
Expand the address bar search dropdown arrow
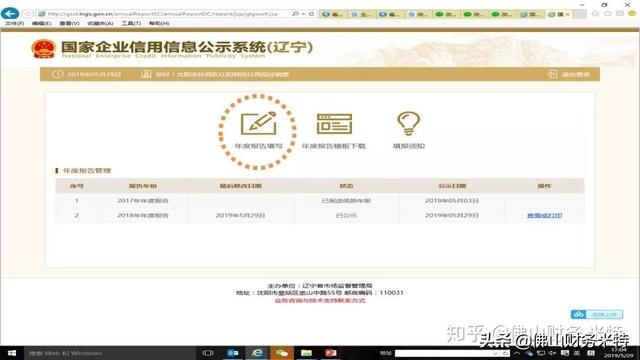tap(303, 14)
